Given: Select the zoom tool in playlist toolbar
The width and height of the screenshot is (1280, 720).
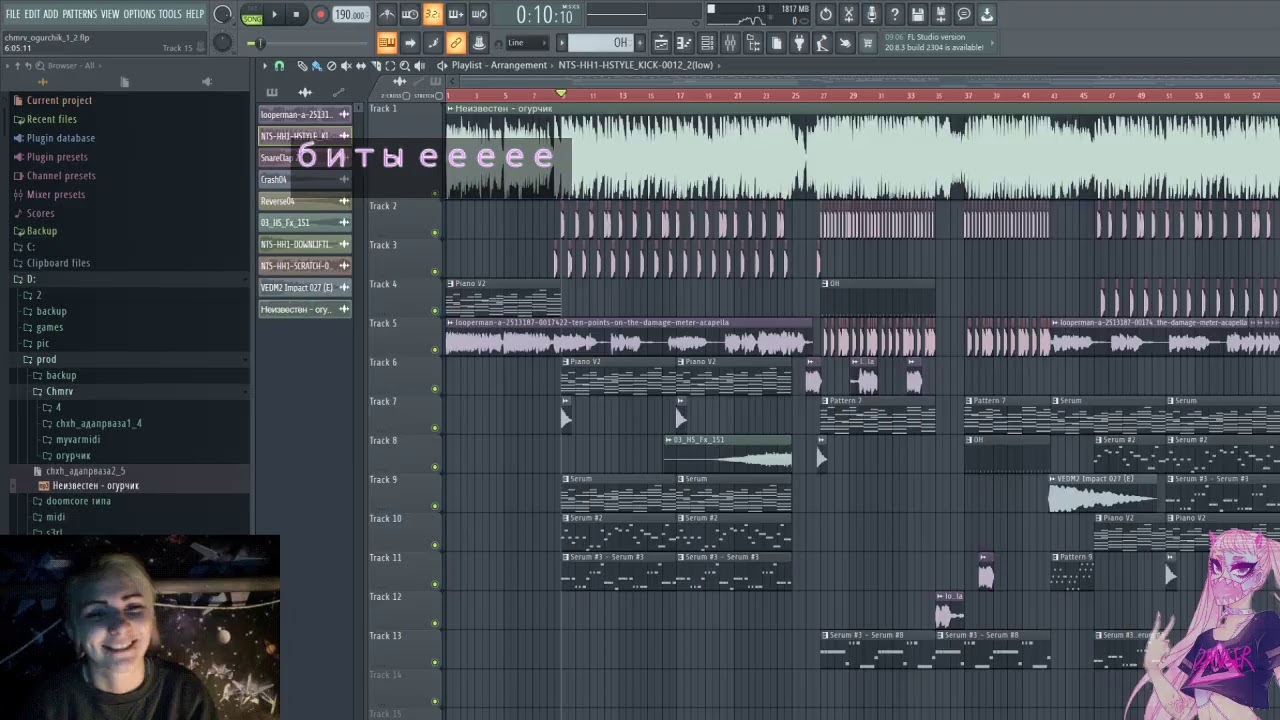Looking at the screenshot, I should point(405,66).
